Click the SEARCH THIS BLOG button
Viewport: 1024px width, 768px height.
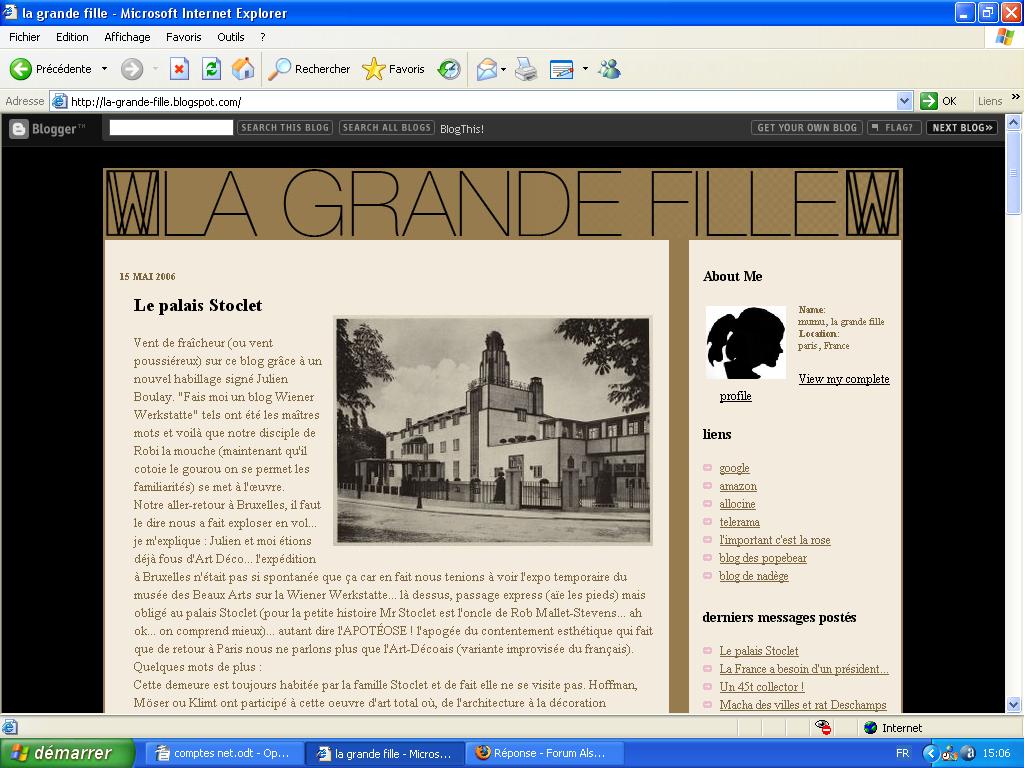click(x=285, y=127)
